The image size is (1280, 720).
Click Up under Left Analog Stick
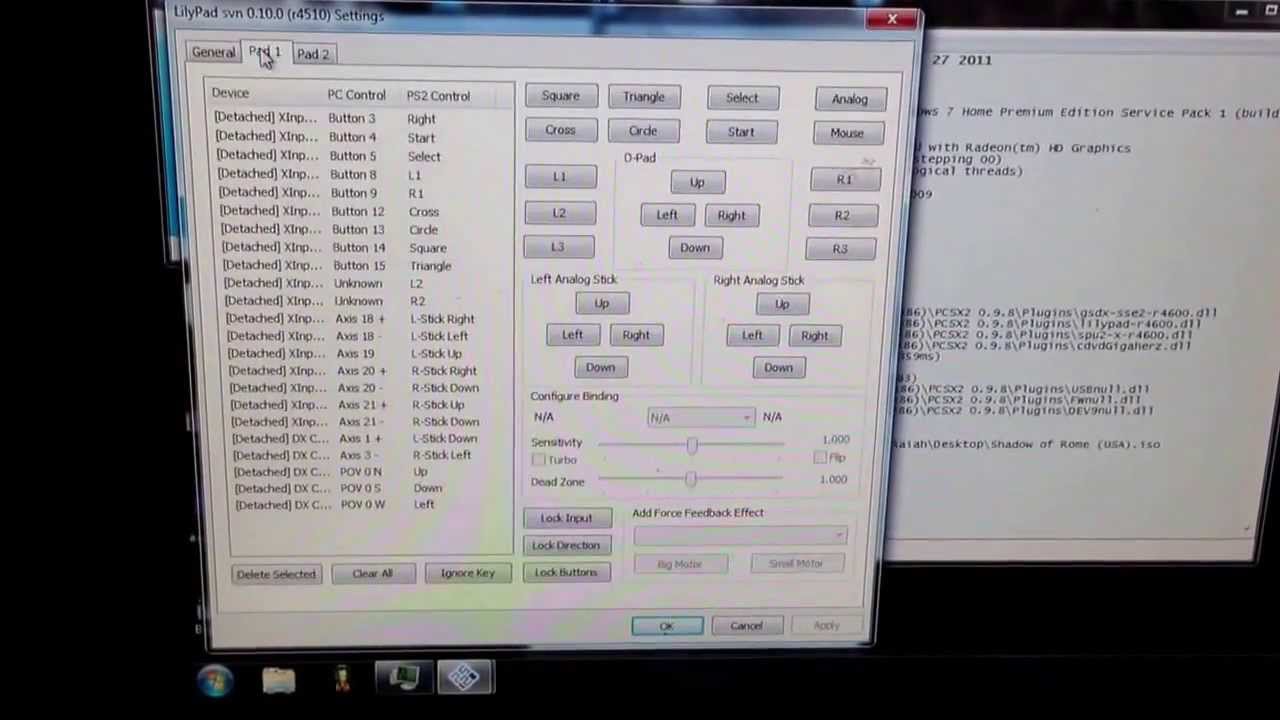tap(602, 304)
